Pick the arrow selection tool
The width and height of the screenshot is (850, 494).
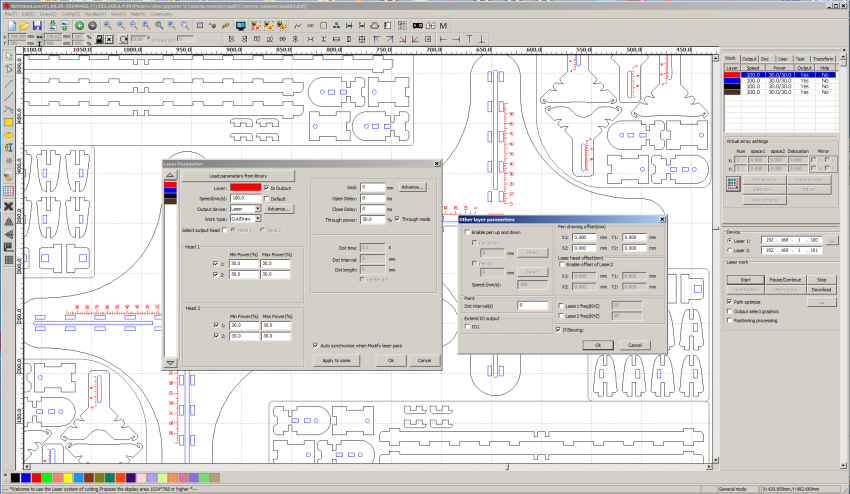[x=8, y=56]
